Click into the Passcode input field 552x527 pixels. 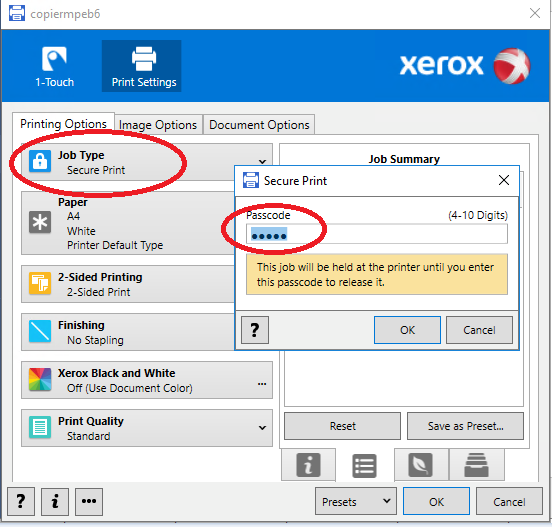(377, 234)
